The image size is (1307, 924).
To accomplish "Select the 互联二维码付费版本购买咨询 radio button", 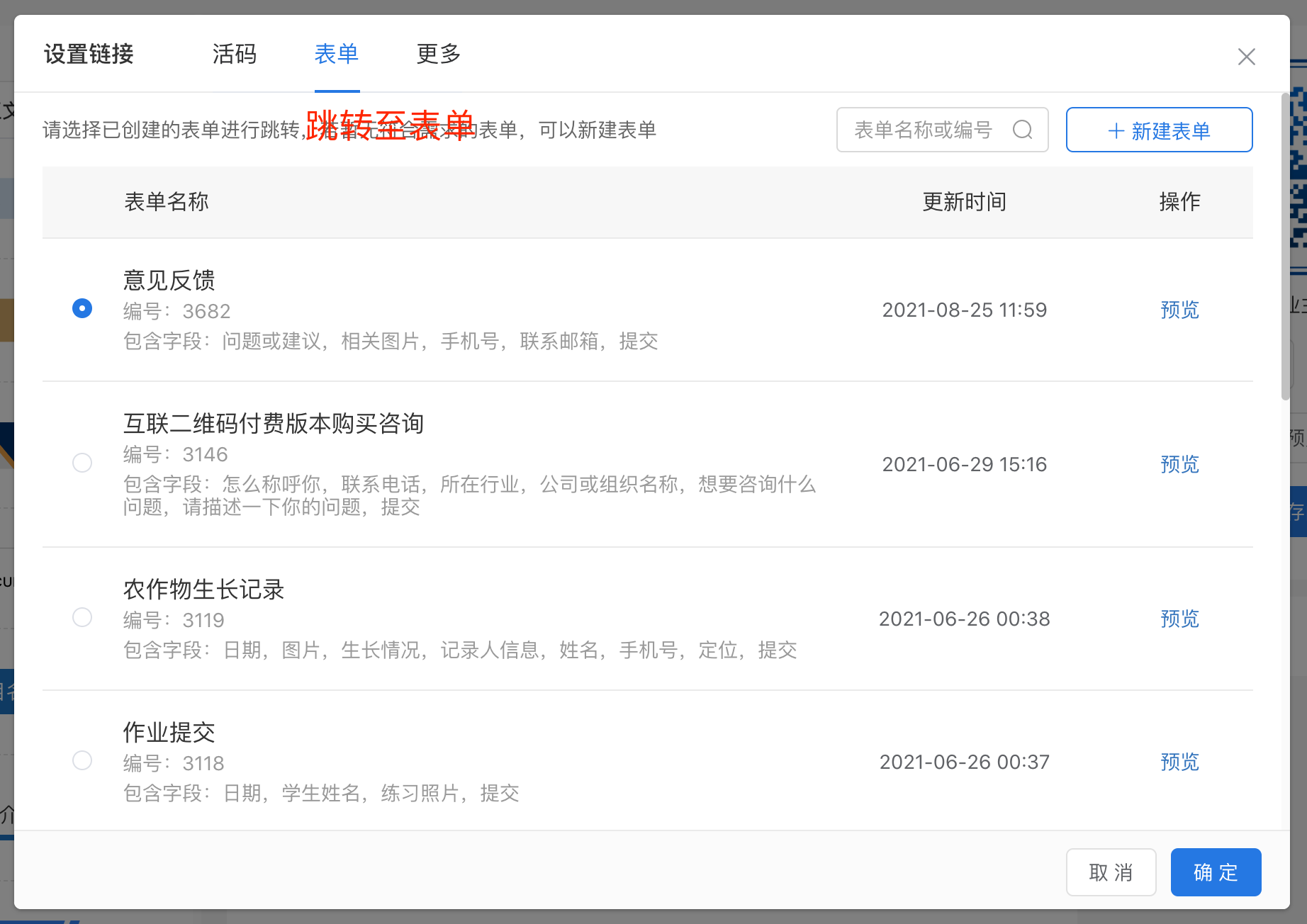I will point(82,463).
